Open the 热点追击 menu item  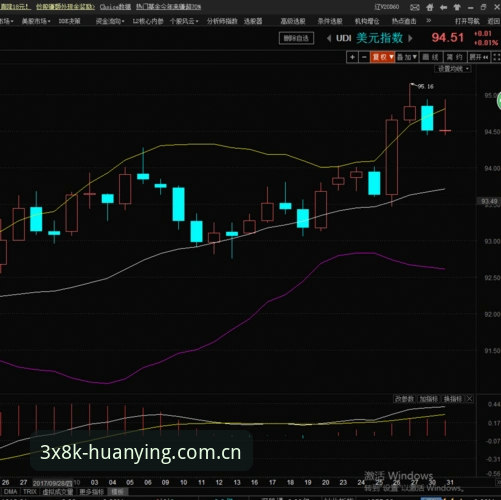pyautogui.click(x=404, y=21)
